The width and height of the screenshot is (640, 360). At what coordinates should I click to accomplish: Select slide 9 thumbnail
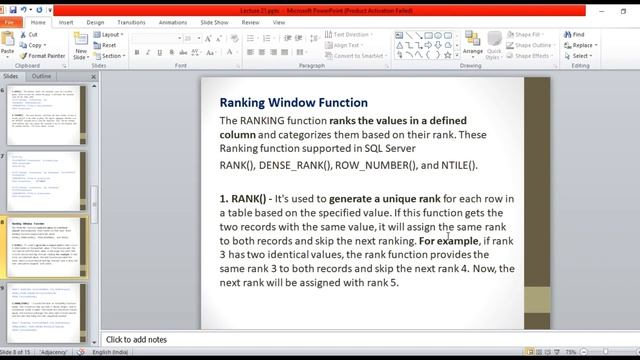pyautogui.click(x=47, y=313)
